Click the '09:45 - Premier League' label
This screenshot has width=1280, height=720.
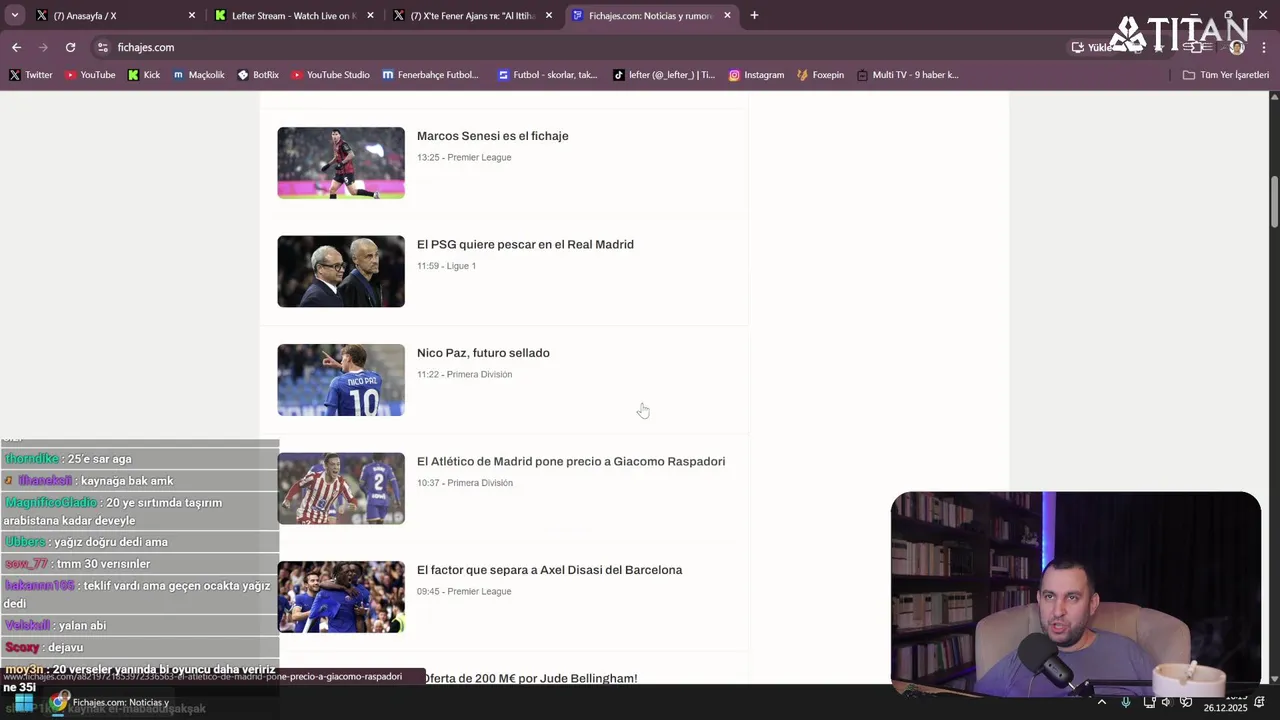tap(464, 591)
